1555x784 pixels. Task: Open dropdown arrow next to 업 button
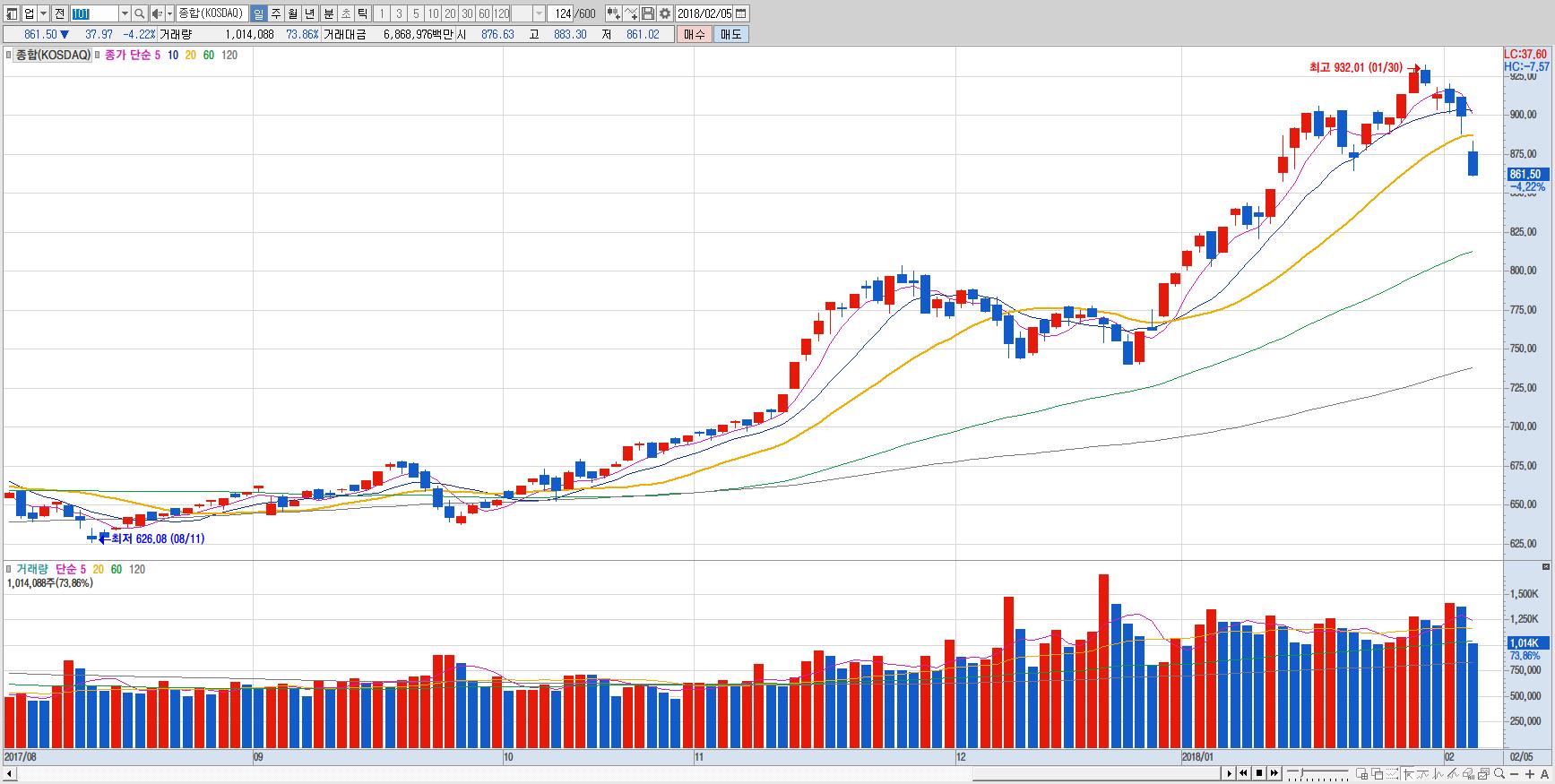point(43,13)
